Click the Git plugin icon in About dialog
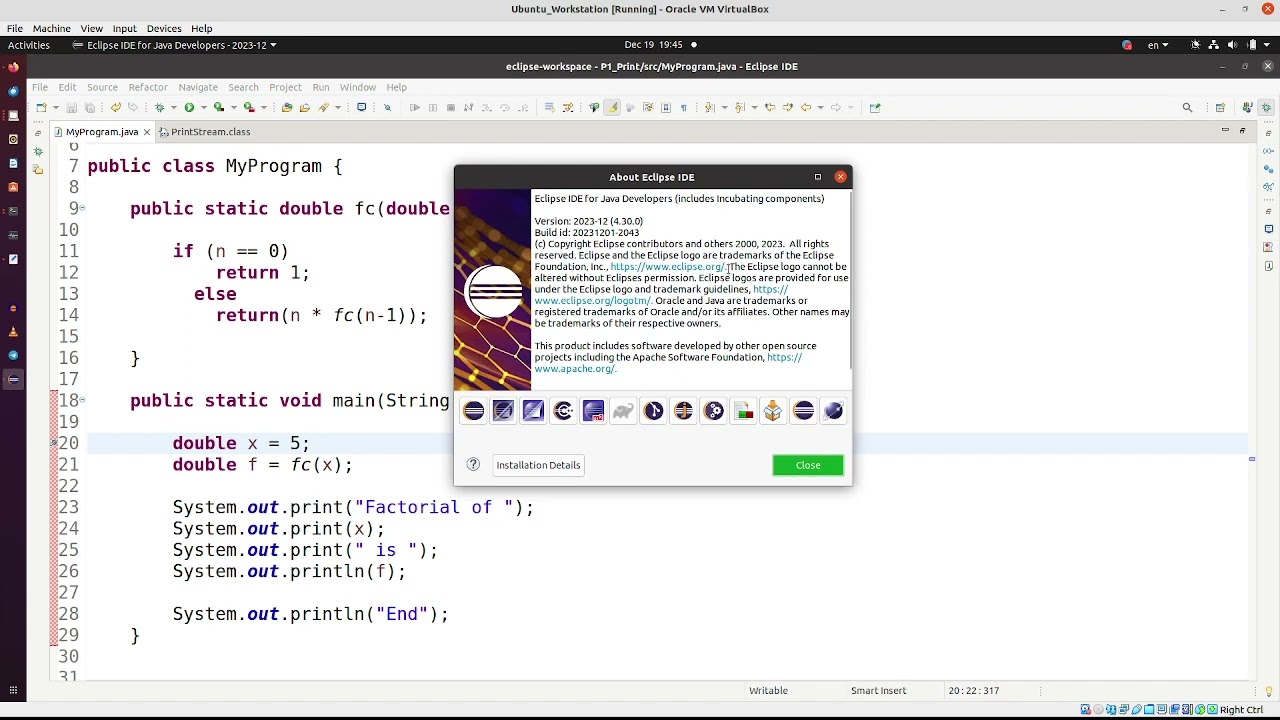Image resolution: width=1280 pixels, height=720 pixels. pyautogui.click(x=653, y=411)
